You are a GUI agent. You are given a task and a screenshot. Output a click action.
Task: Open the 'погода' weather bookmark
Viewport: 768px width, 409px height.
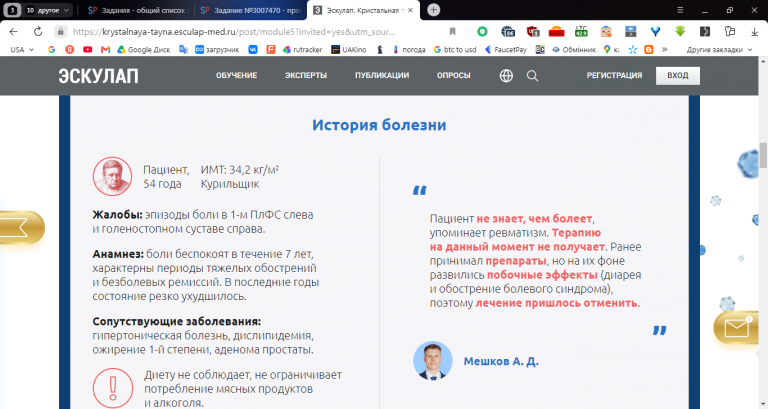pyautogui.click(x=408, y=49)
